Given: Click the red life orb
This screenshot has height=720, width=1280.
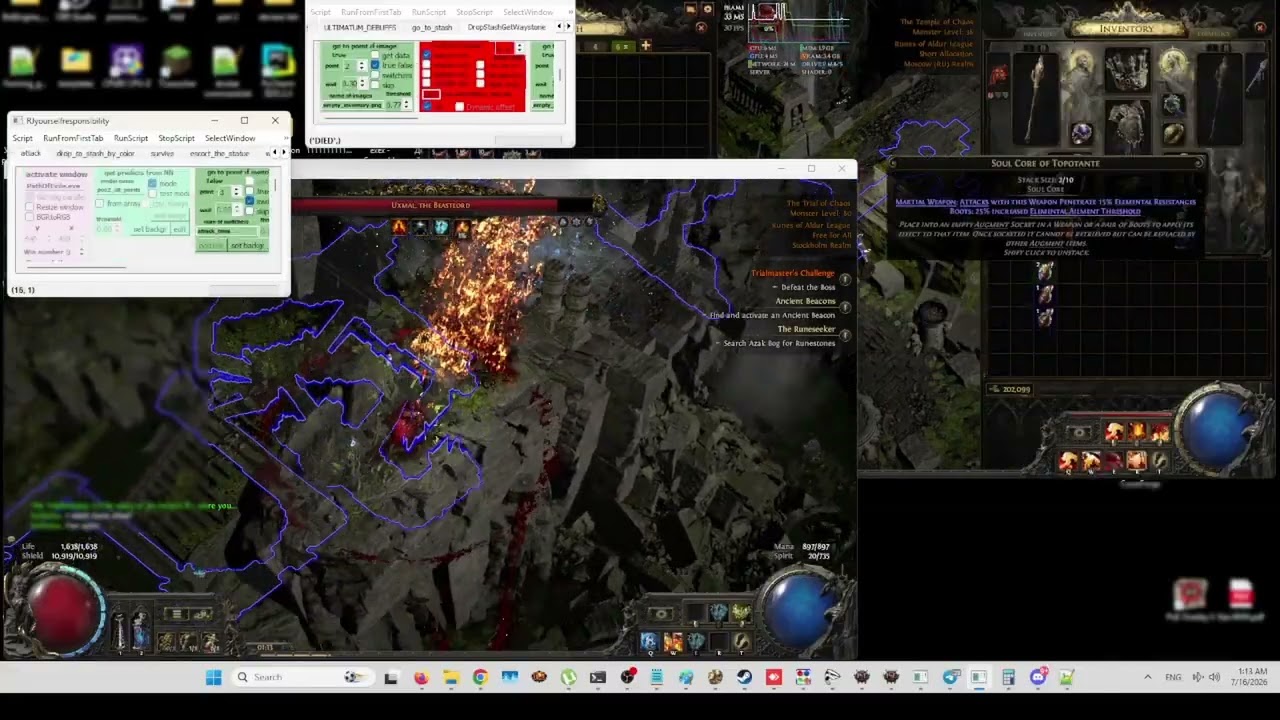Looking at the screenshot, I should pos(62,610).
